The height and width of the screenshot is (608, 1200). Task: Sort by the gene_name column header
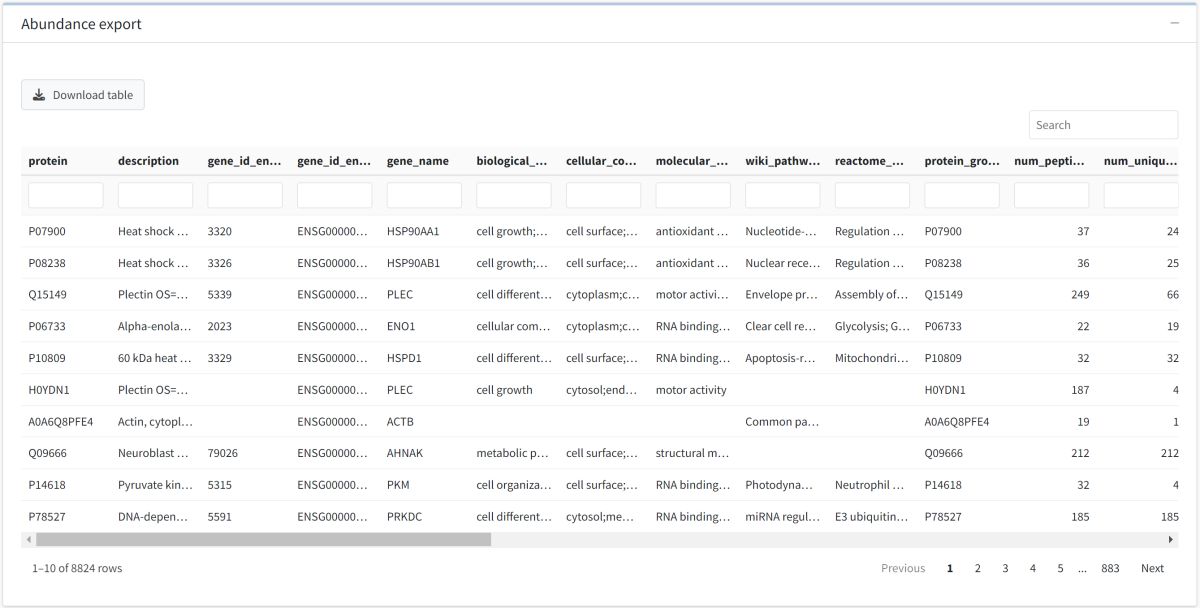[x=418, y=161]
